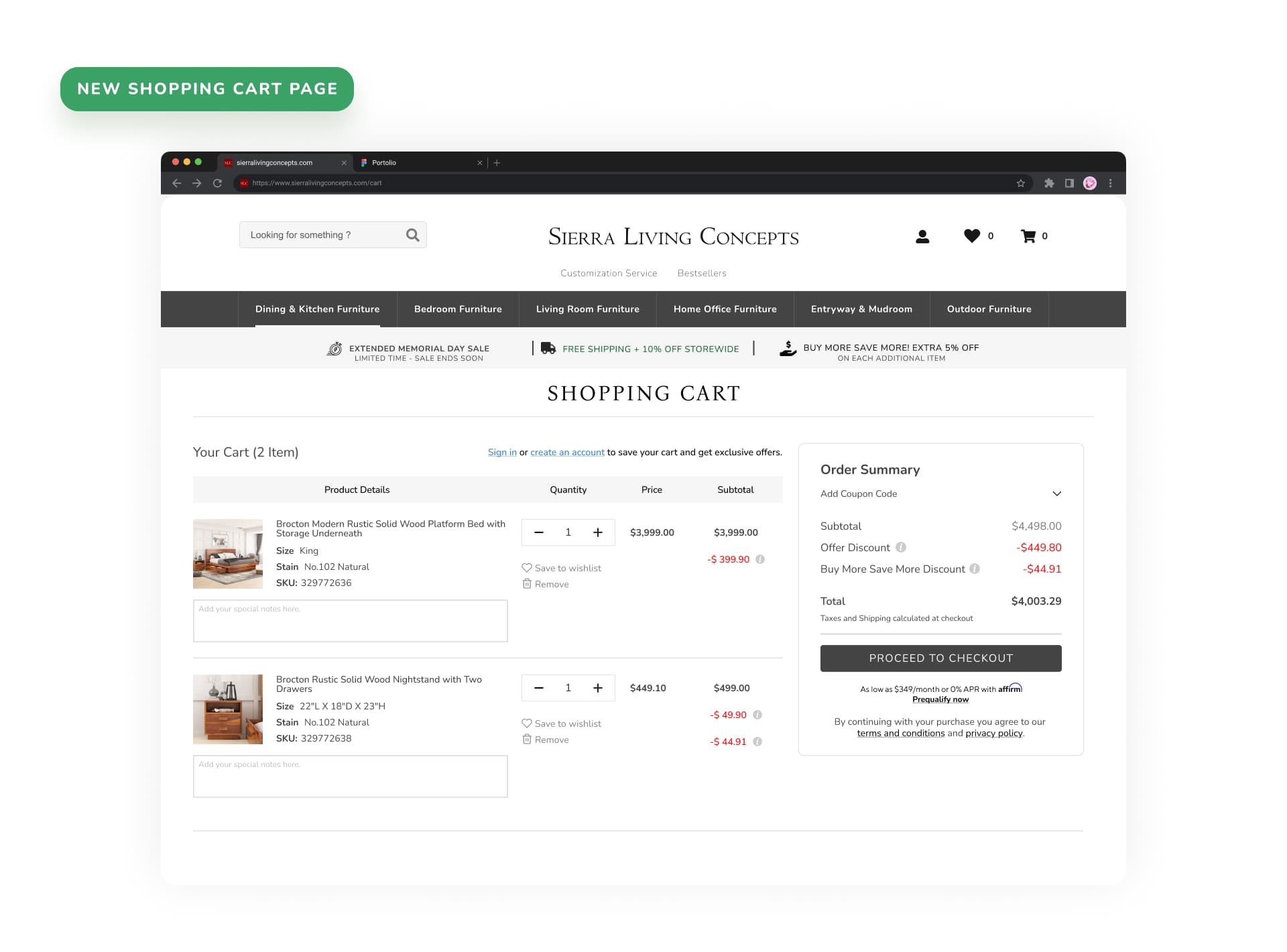This screenshot has height=952, width=1287.
Task: Open Outdoor Furniture menu
Action: (989, 309)
